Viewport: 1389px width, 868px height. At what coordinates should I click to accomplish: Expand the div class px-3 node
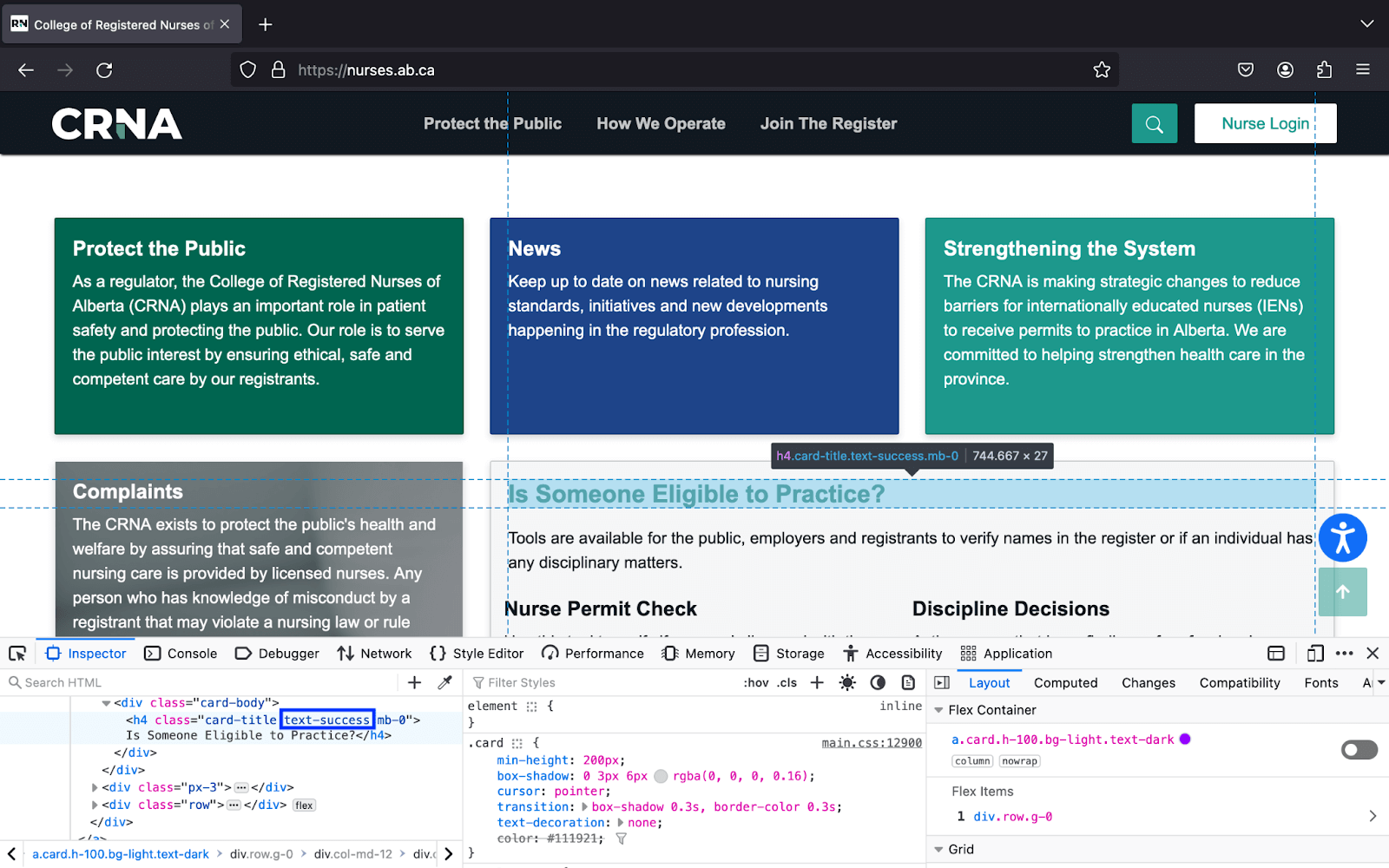(x=95, y=788)
